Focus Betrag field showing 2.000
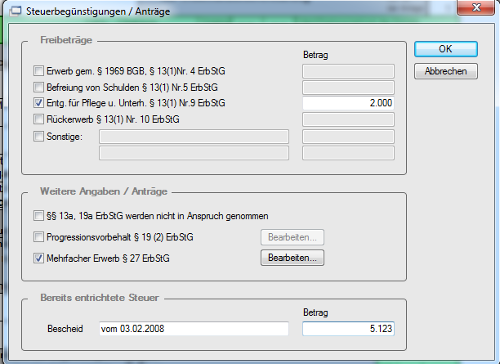 (348, 103)
